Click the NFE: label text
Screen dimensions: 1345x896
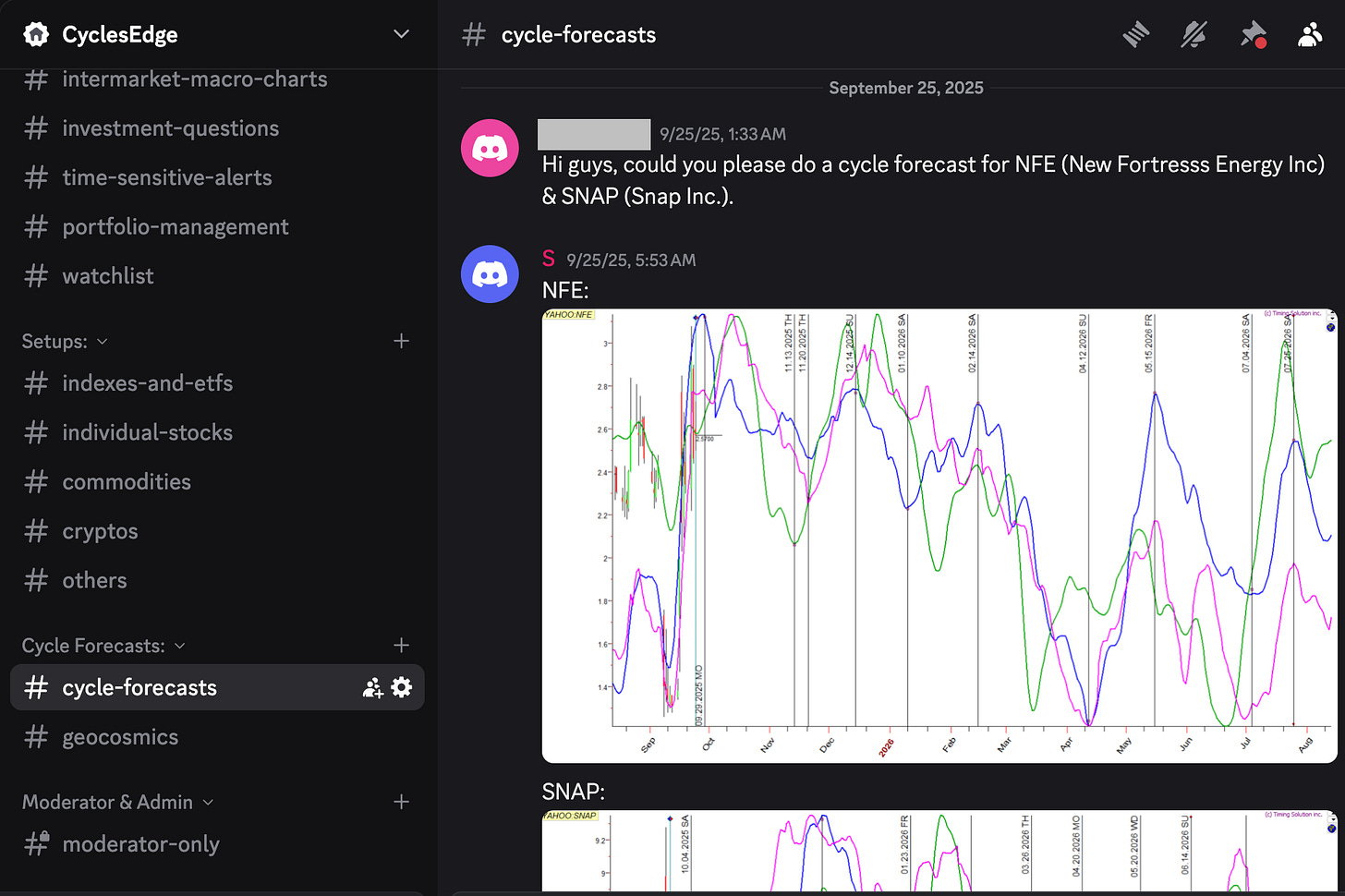565,290
